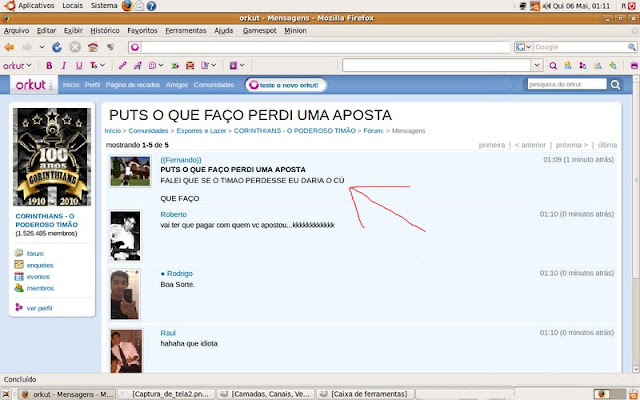640x400 pixels.
Task: Click the magnifier in Google search box
Action: 631,47
